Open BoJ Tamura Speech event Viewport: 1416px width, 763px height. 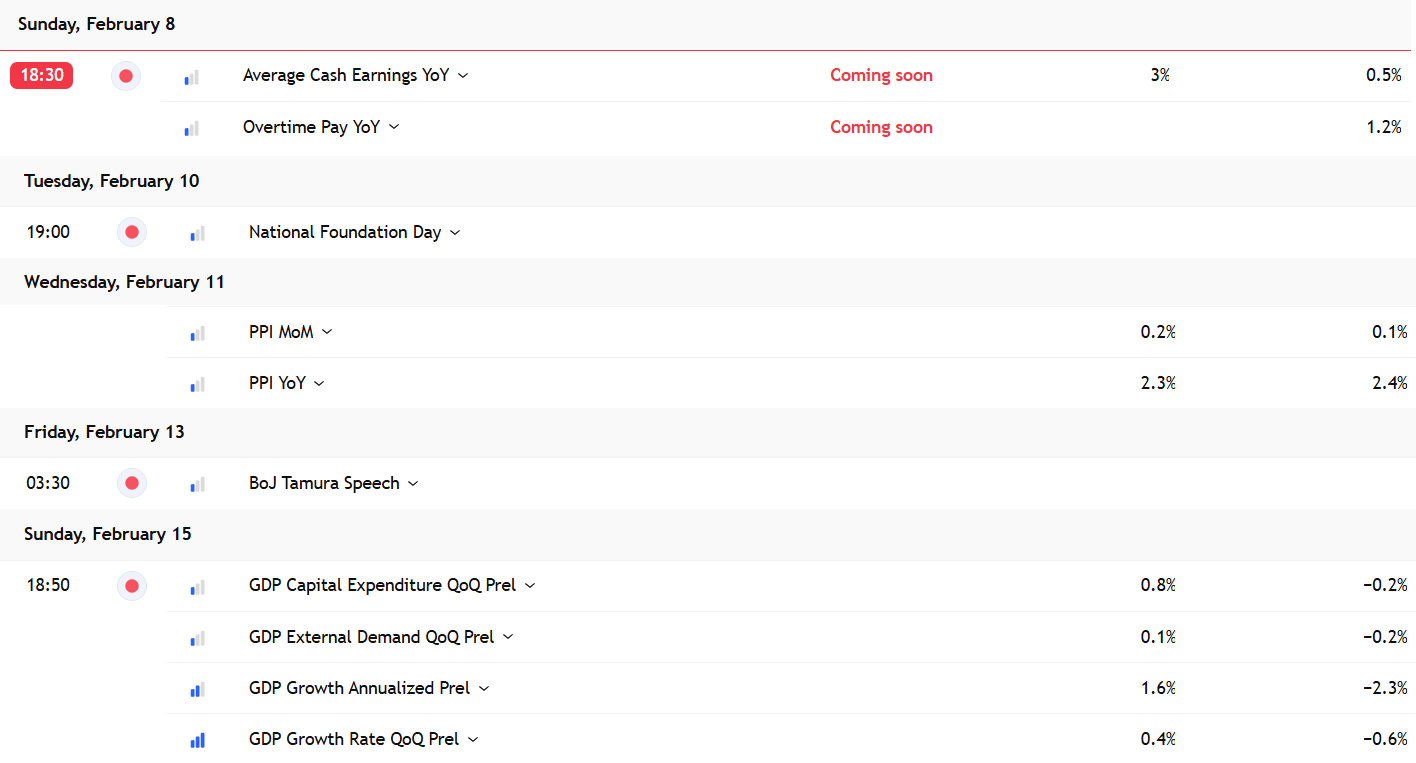324,483
